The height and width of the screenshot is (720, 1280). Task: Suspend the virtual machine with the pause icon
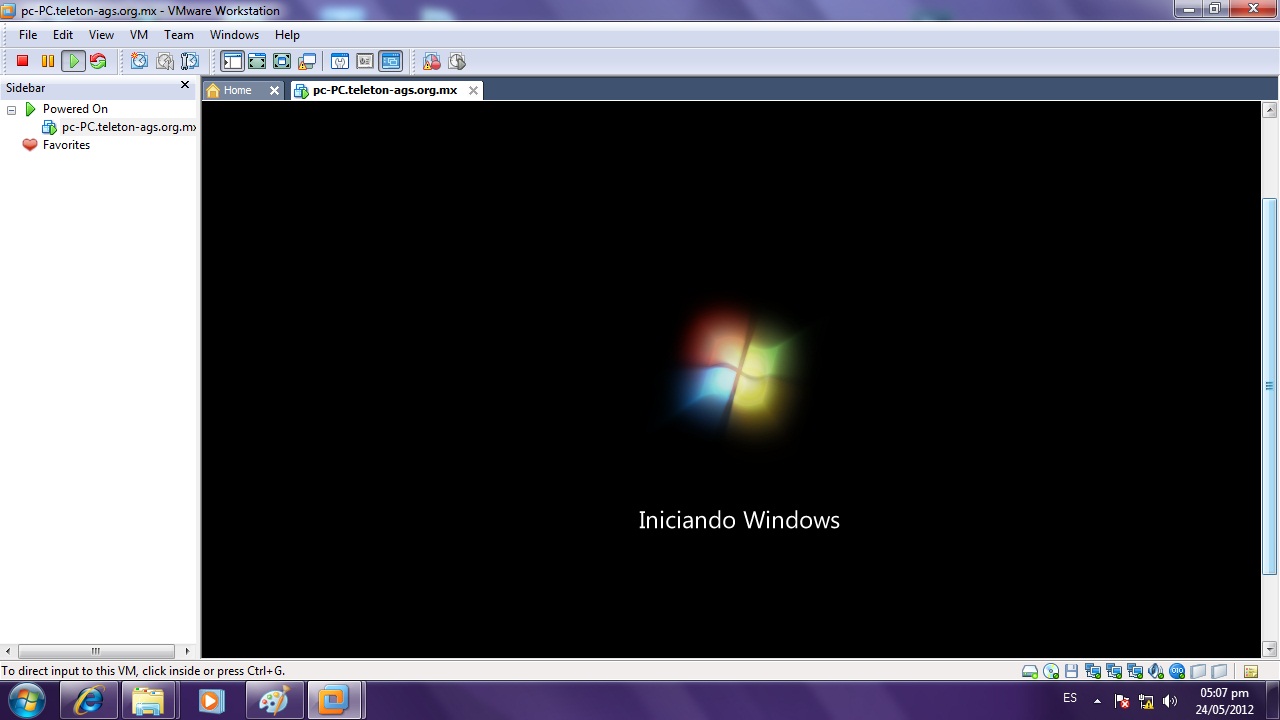(48, 61)
